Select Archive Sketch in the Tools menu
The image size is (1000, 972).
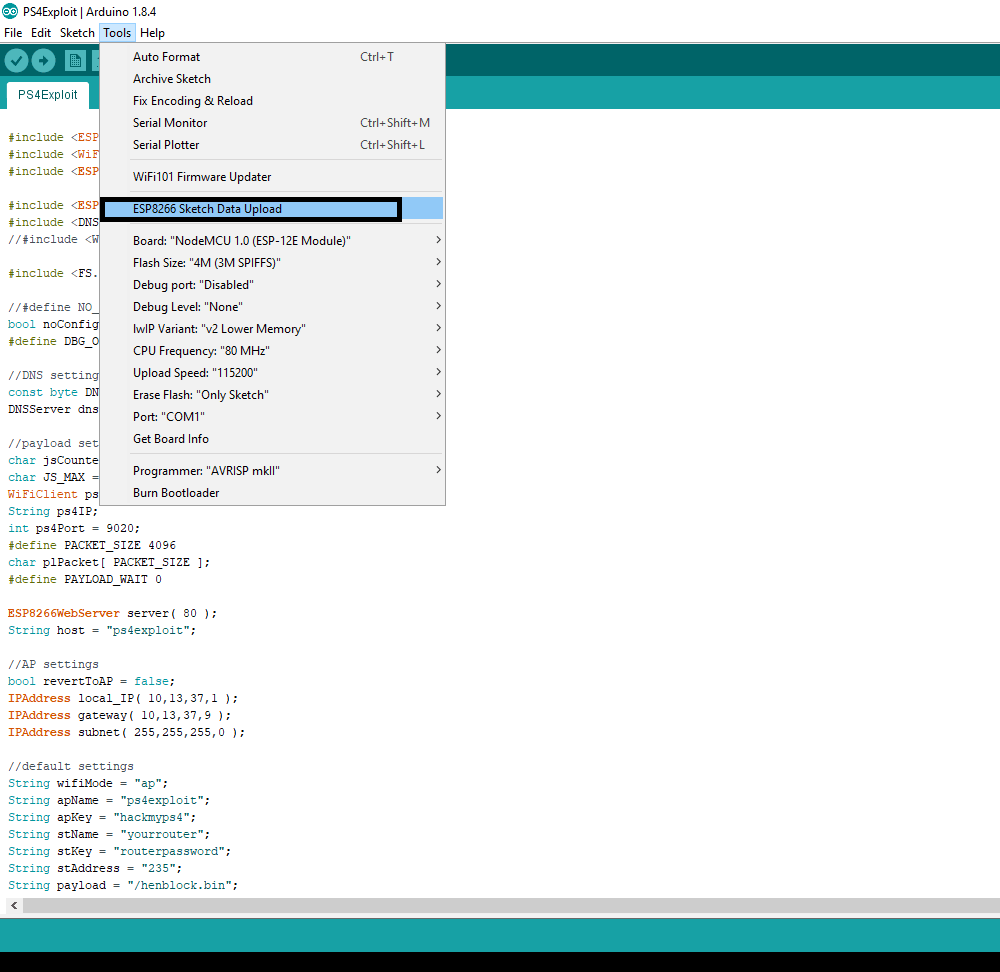point(272,78)
